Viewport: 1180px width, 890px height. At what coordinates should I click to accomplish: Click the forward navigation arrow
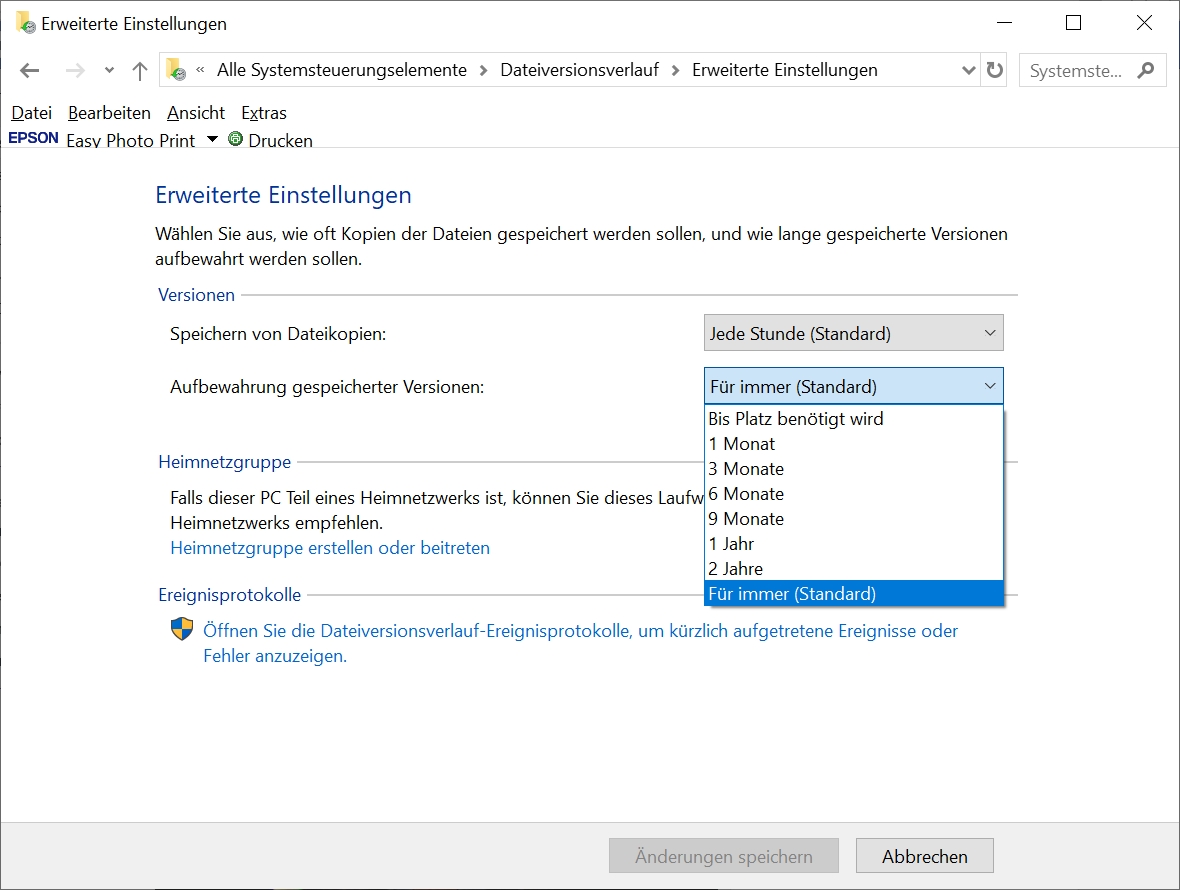(75, 71)
